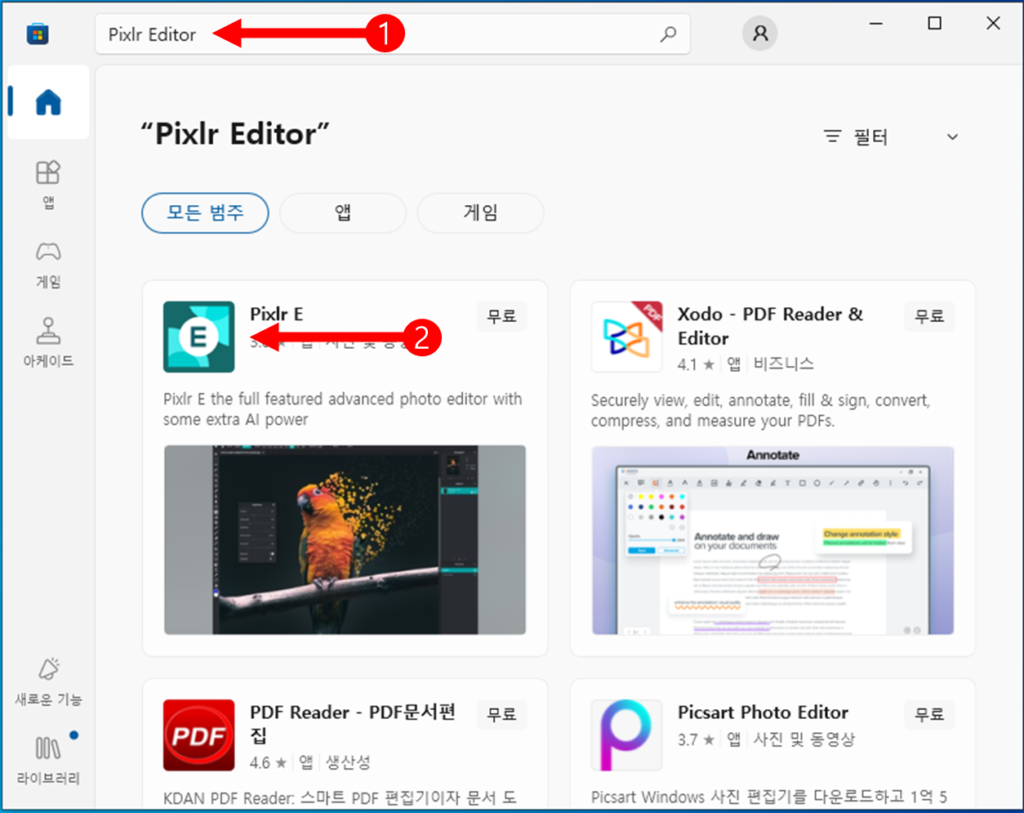This screenshot has height=813, width=1024.
Task: Click the "Pixlr Editor" results heading
Action: [235, 134]
